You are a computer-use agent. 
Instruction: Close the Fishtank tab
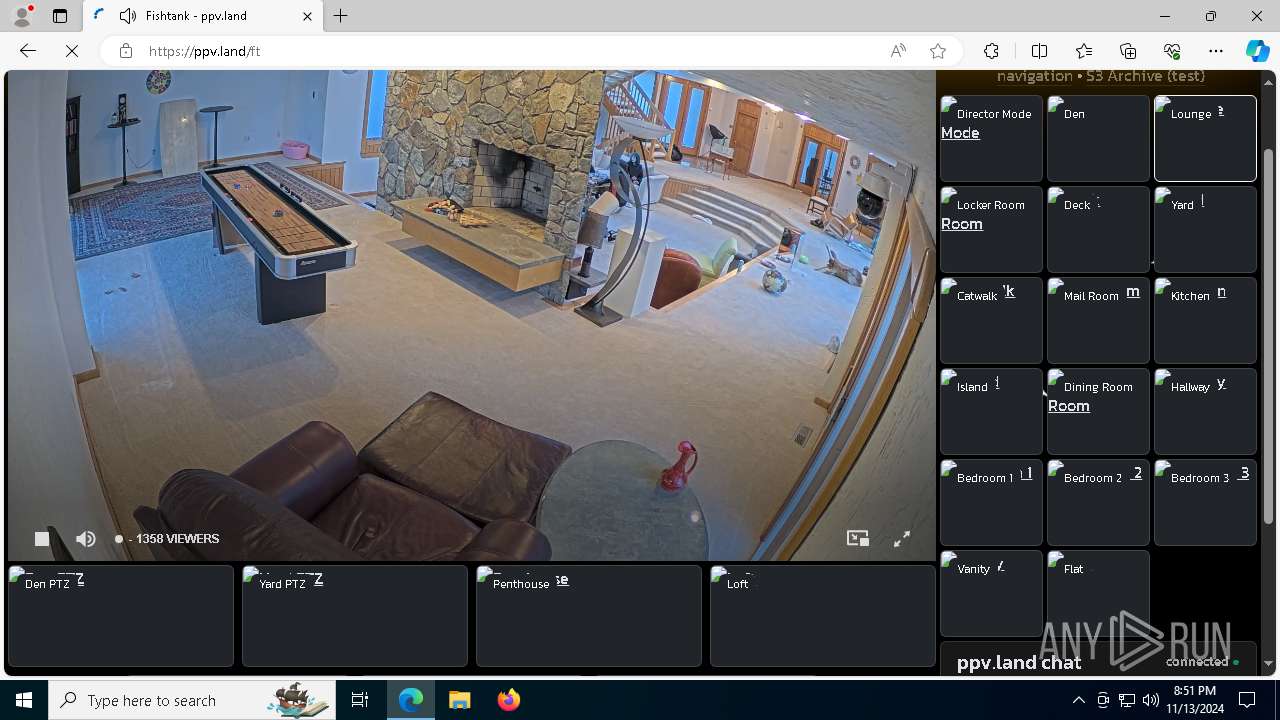click(x=307, y=16)
